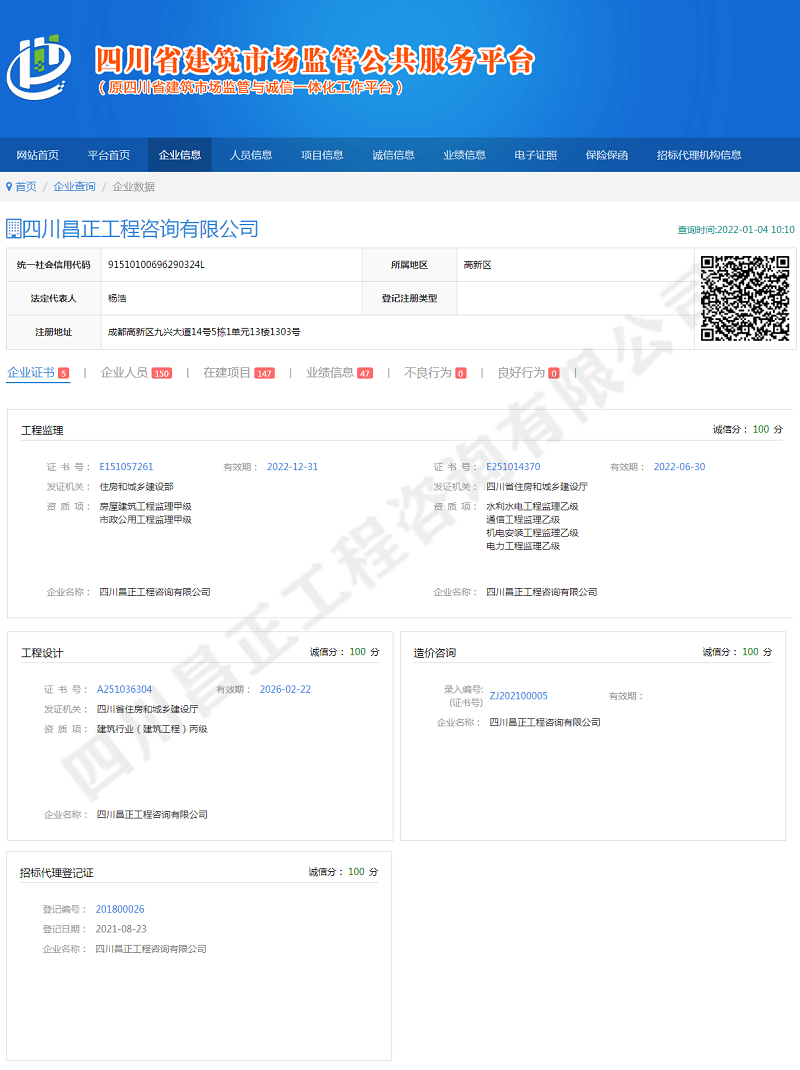The width and height of the screenshot is (800, 1070).
Task: Navigate to 诚信信息 menu item
Action: pos(393,155)
